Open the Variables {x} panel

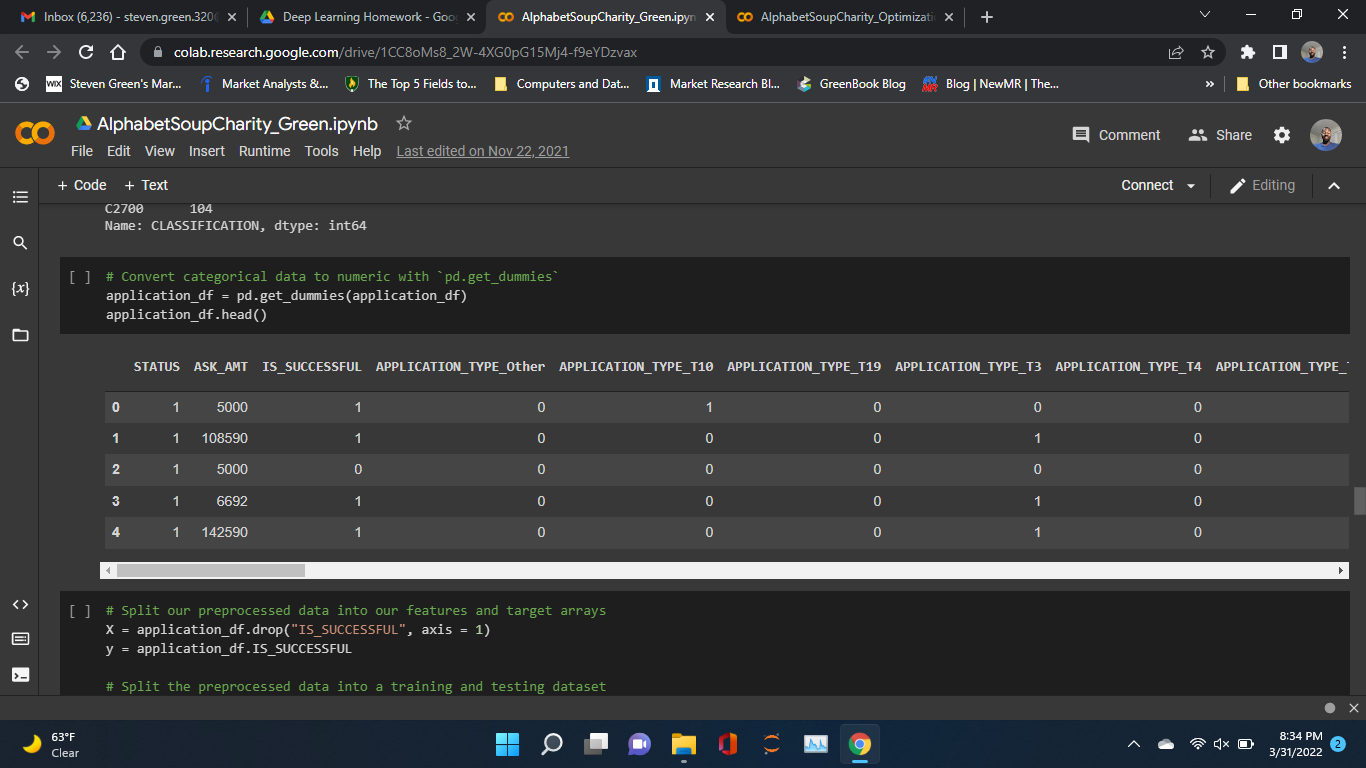point(20,289)
